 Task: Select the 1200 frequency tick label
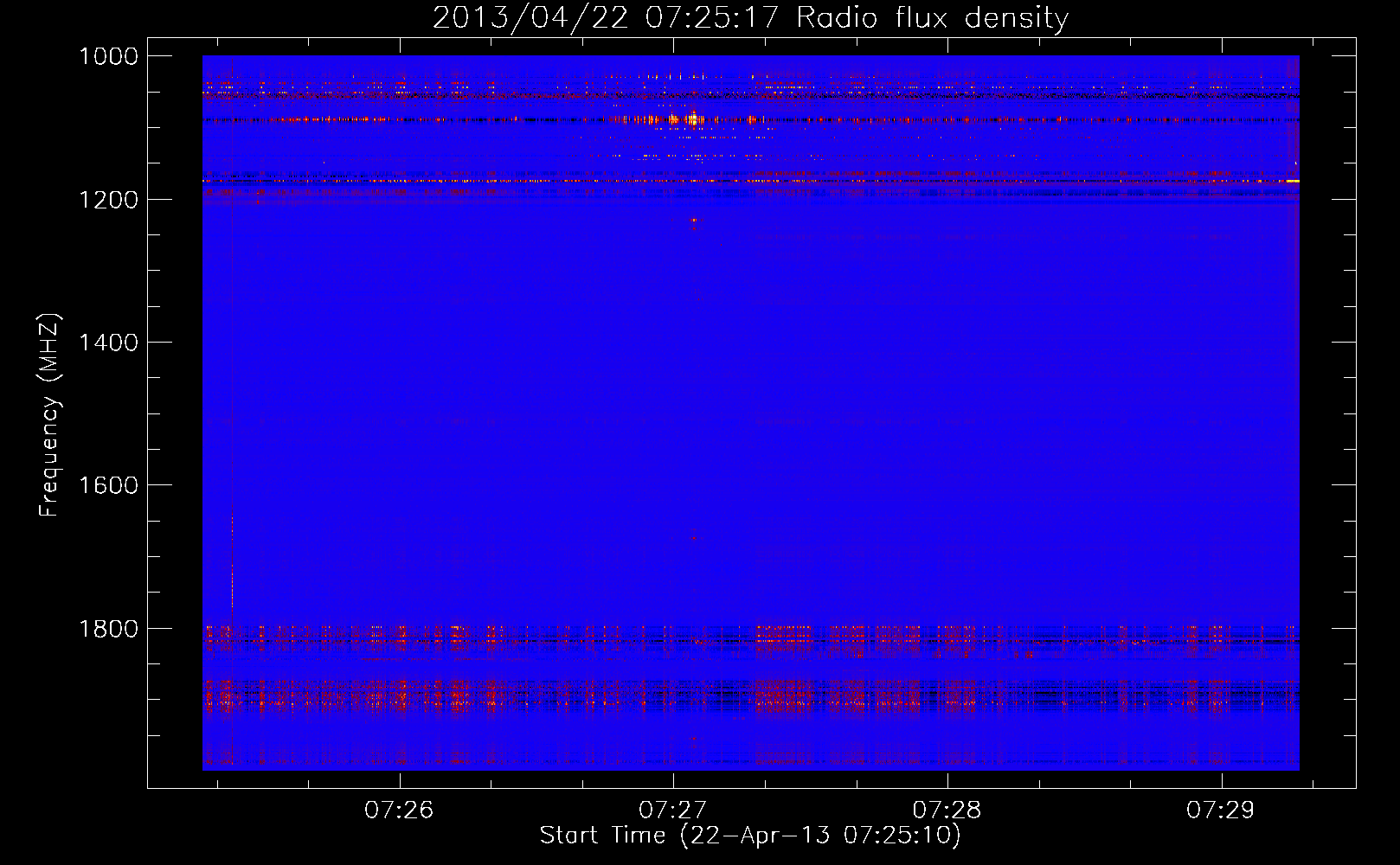[109, 200]
